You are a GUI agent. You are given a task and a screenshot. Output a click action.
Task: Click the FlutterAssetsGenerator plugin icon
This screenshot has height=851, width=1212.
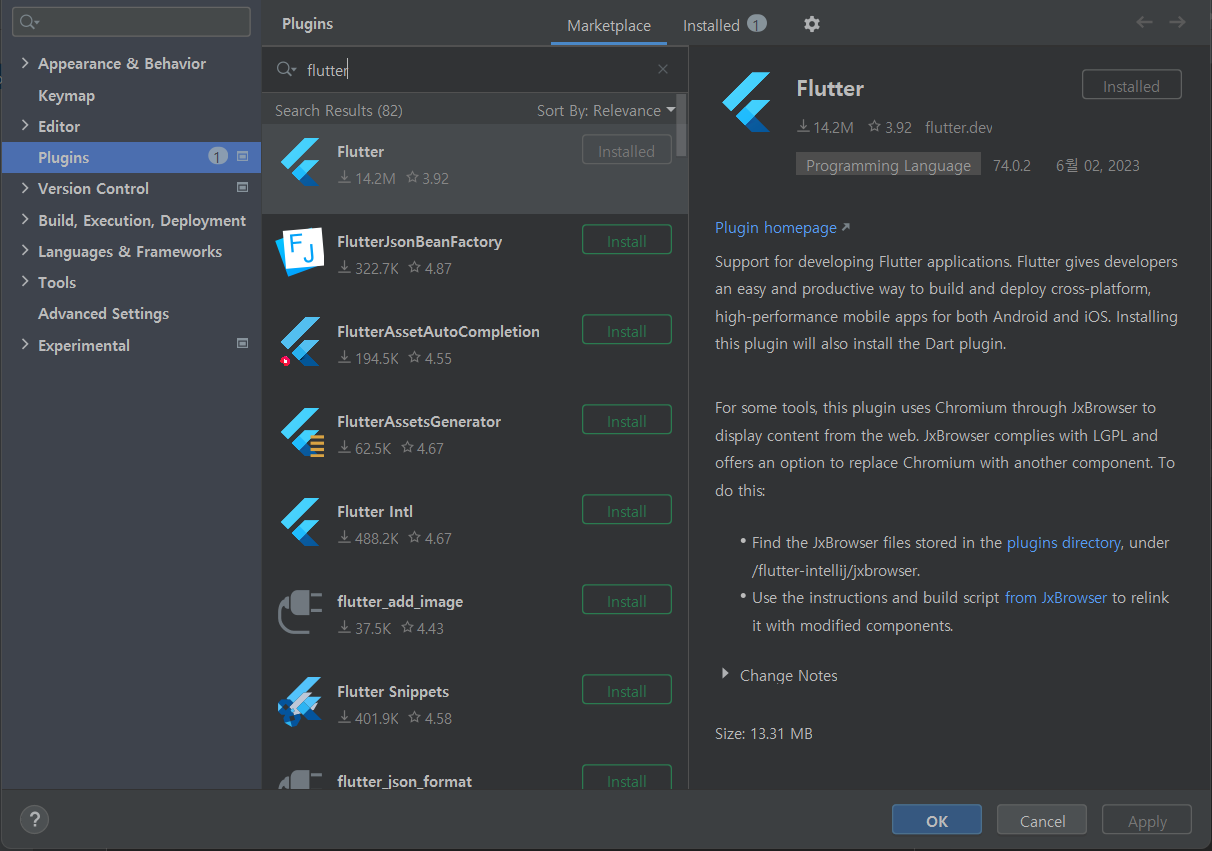coord(302,432)
